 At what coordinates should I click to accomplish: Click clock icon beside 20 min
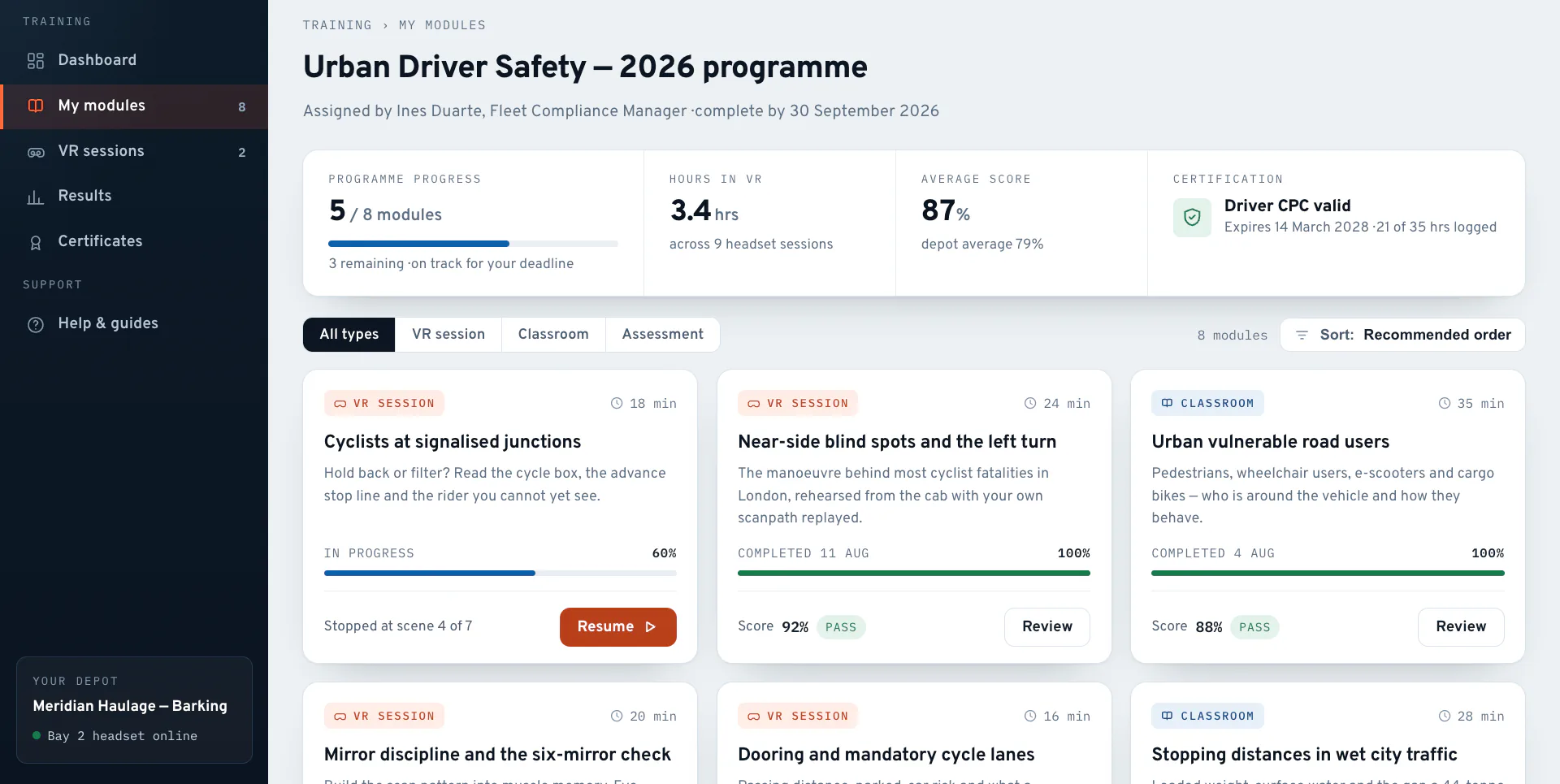coord(617,716)
